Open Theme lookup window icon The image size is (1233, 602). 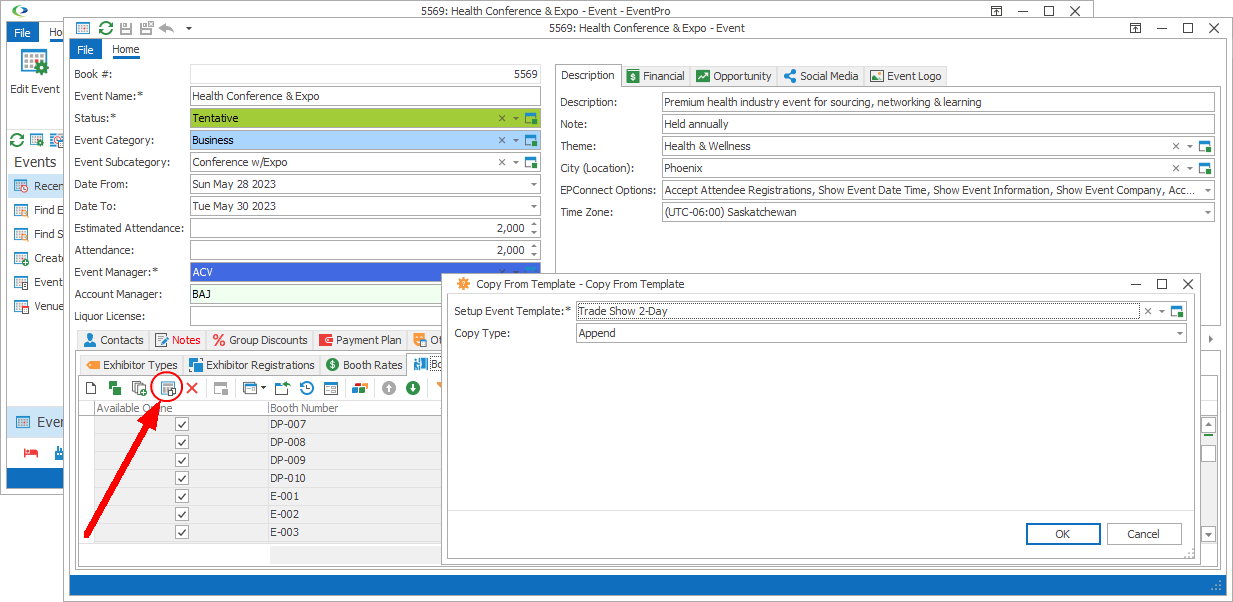pos(1205,146)
